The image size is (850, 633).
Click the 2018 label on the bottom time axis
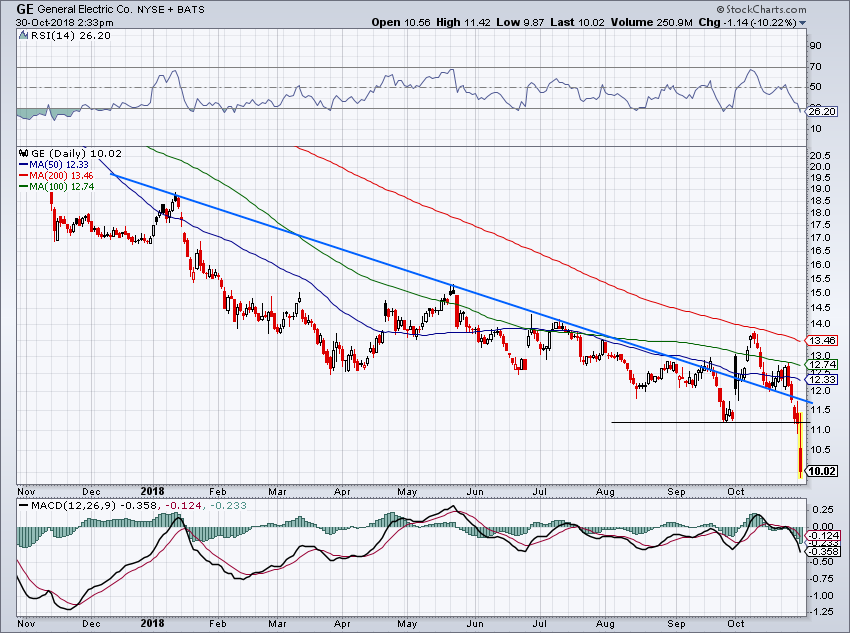click(152, 624)
